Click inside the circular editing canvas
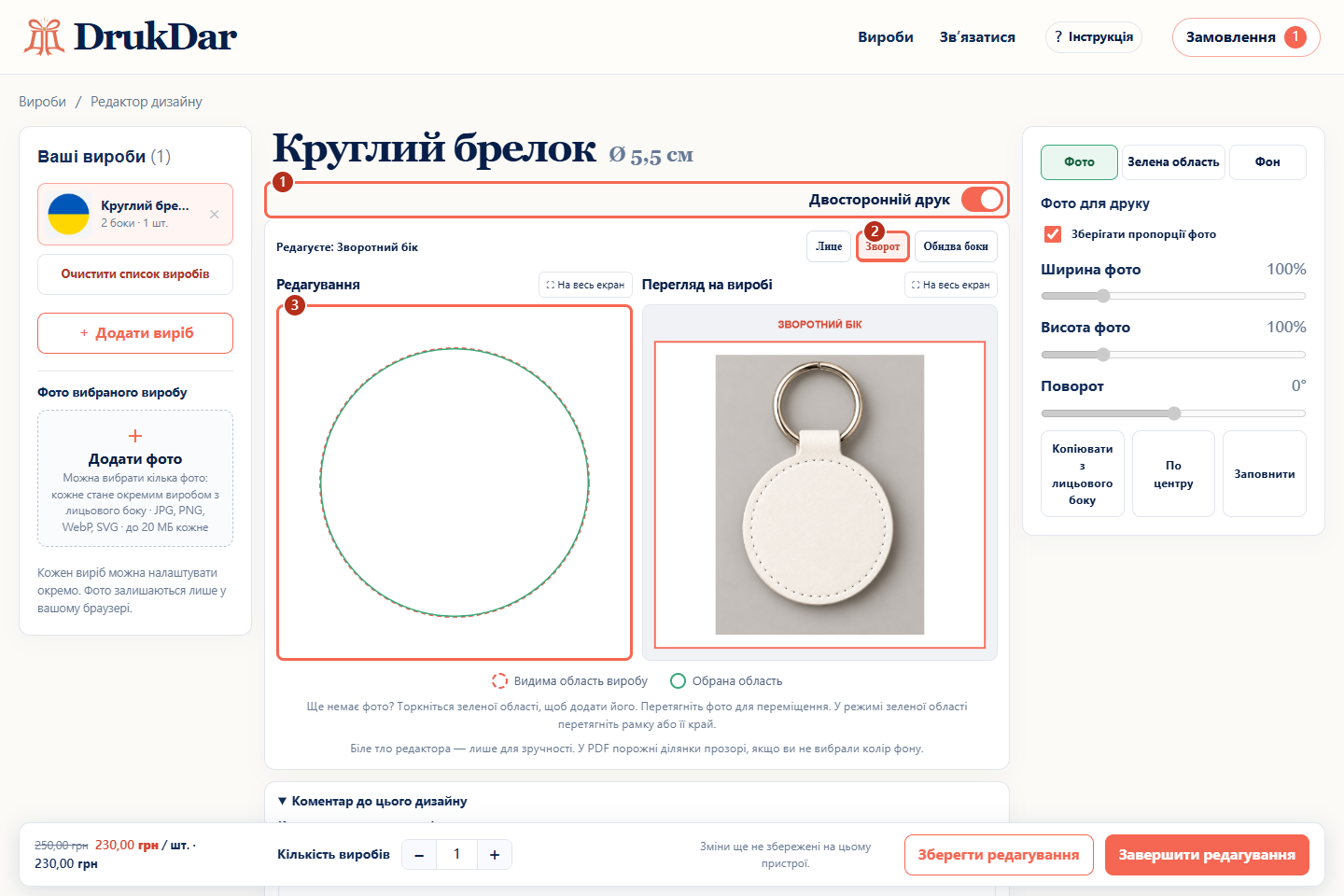Viewport: 1344px width, 896px height. pyautogui.click(x=455, y=483)
